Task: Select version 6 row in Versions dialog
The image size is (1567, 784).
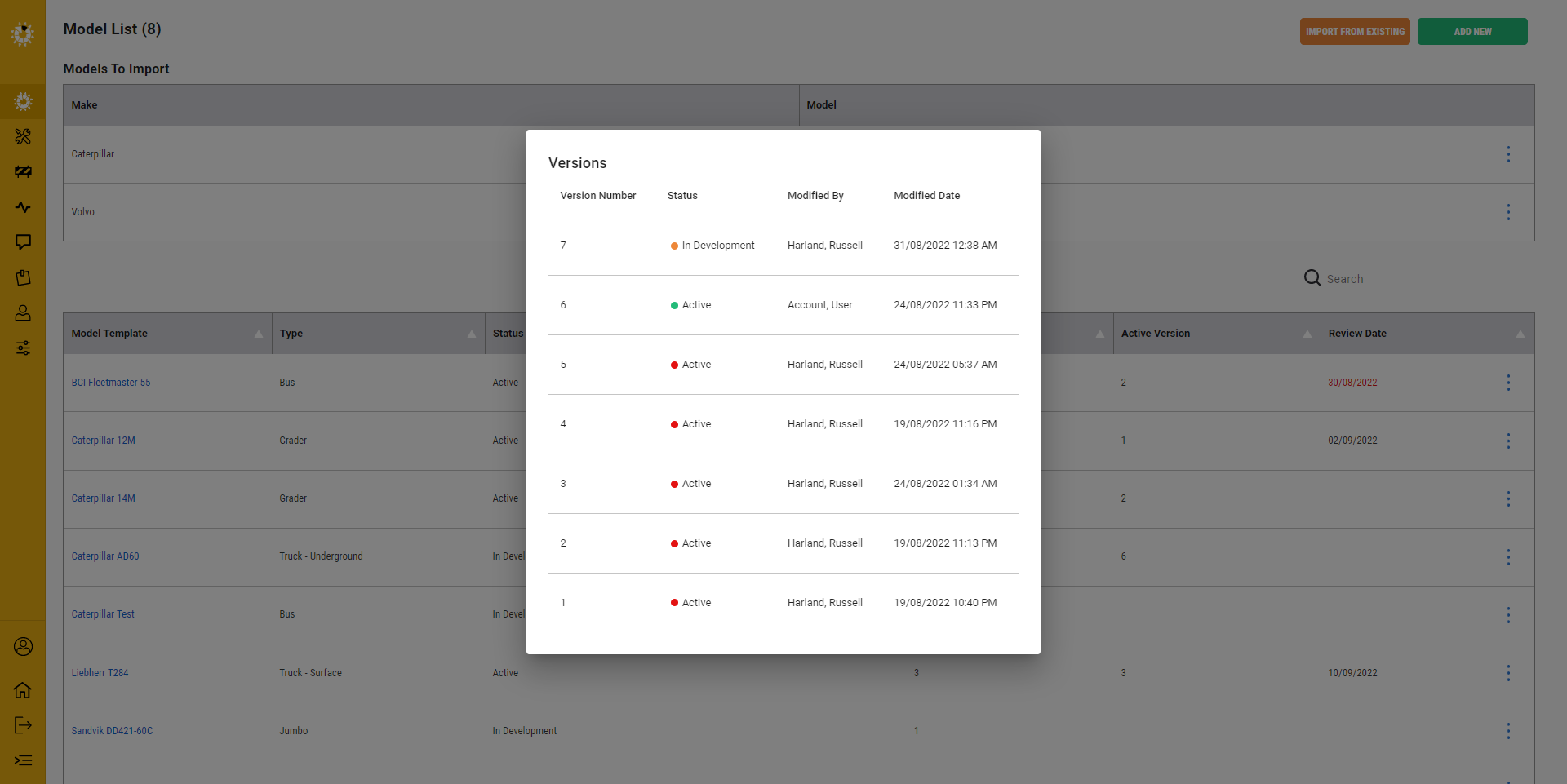Action: tap(783, 305)
